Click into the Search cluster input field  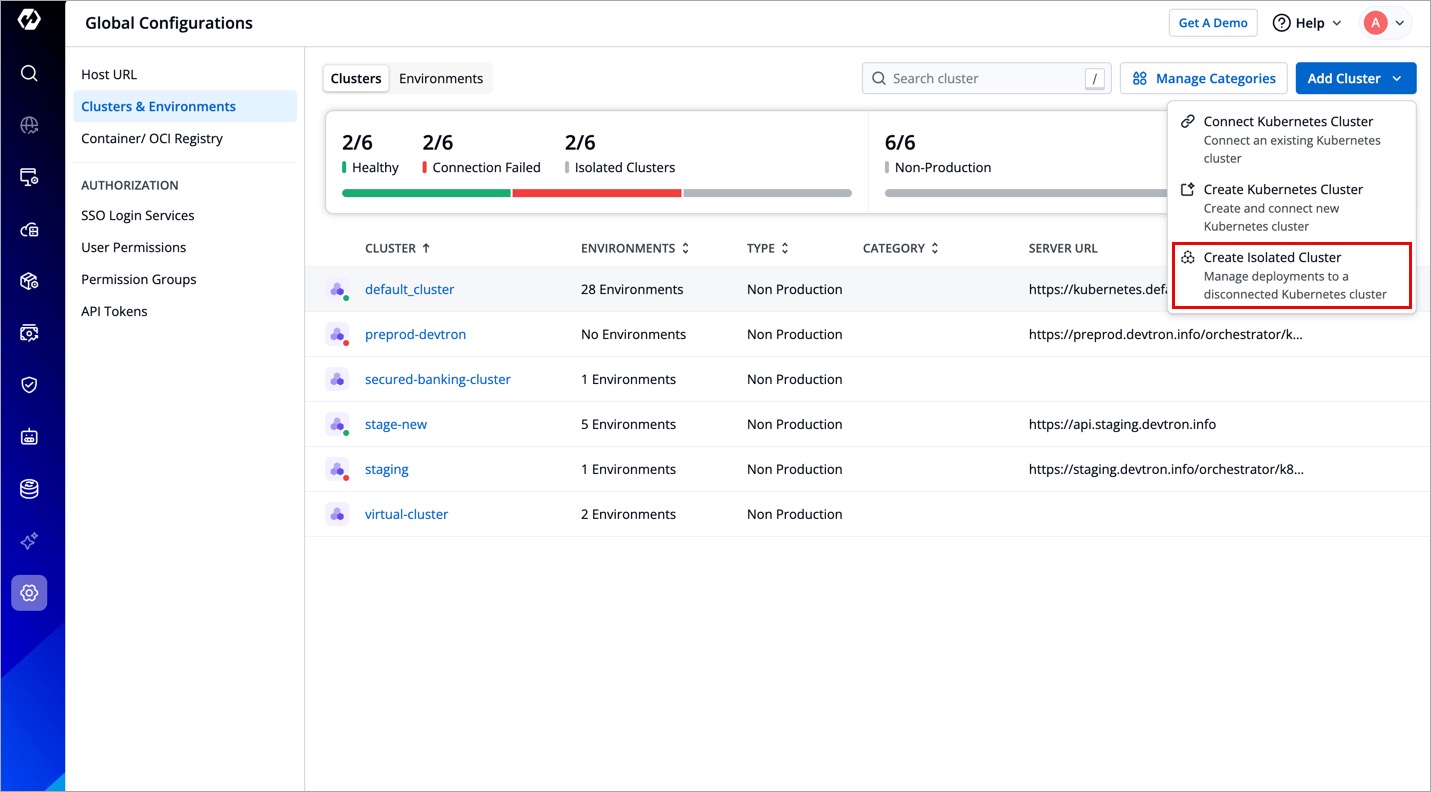[x=980, y=78]
